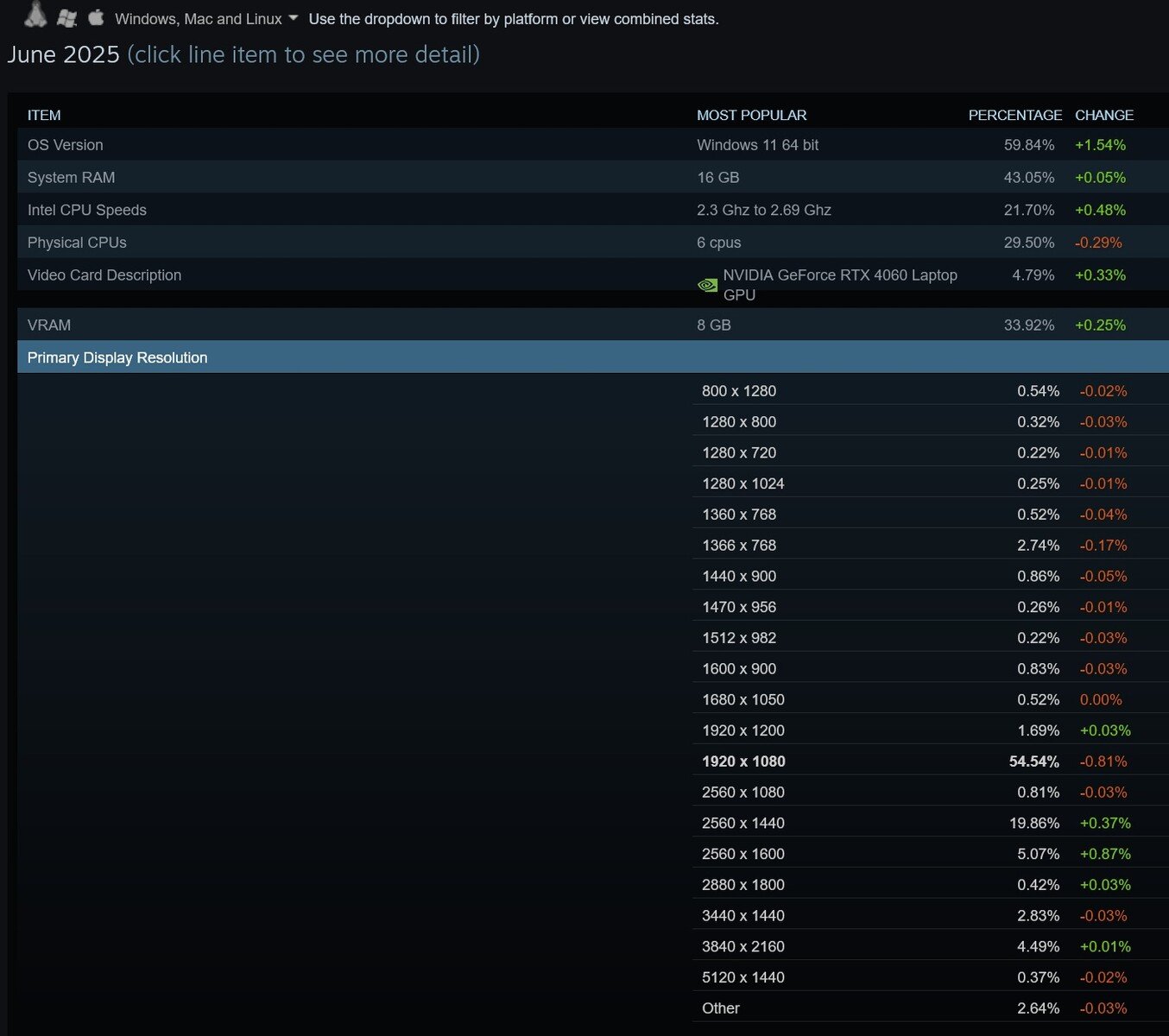Open the Windows, Mac and Linux dropdown
Image resolution: width=1169 pixels, height=1036 pixels.
tap(206, 19)
